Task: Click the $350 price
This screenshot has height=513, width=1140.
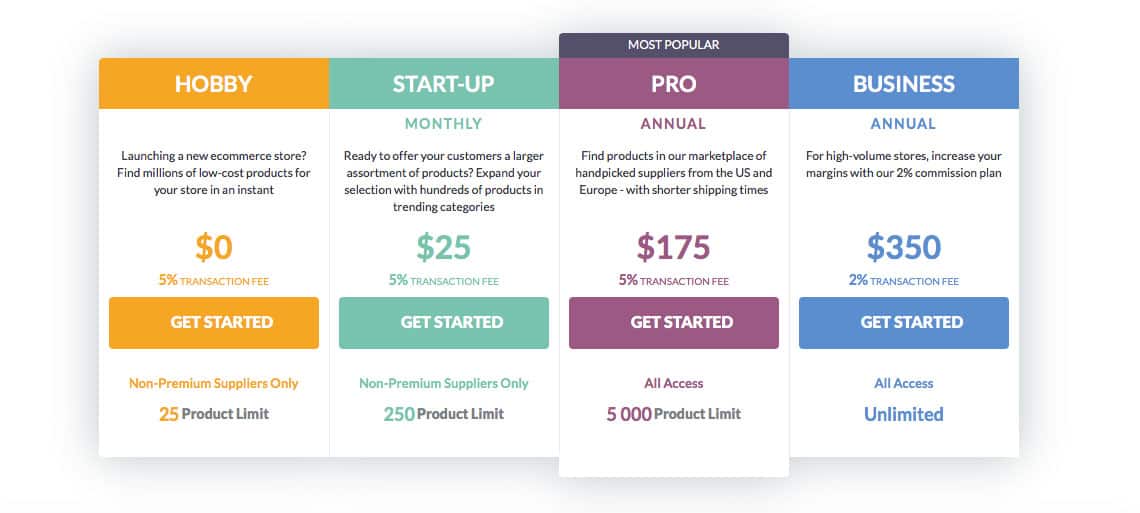Action: click(x=904, y=247)
